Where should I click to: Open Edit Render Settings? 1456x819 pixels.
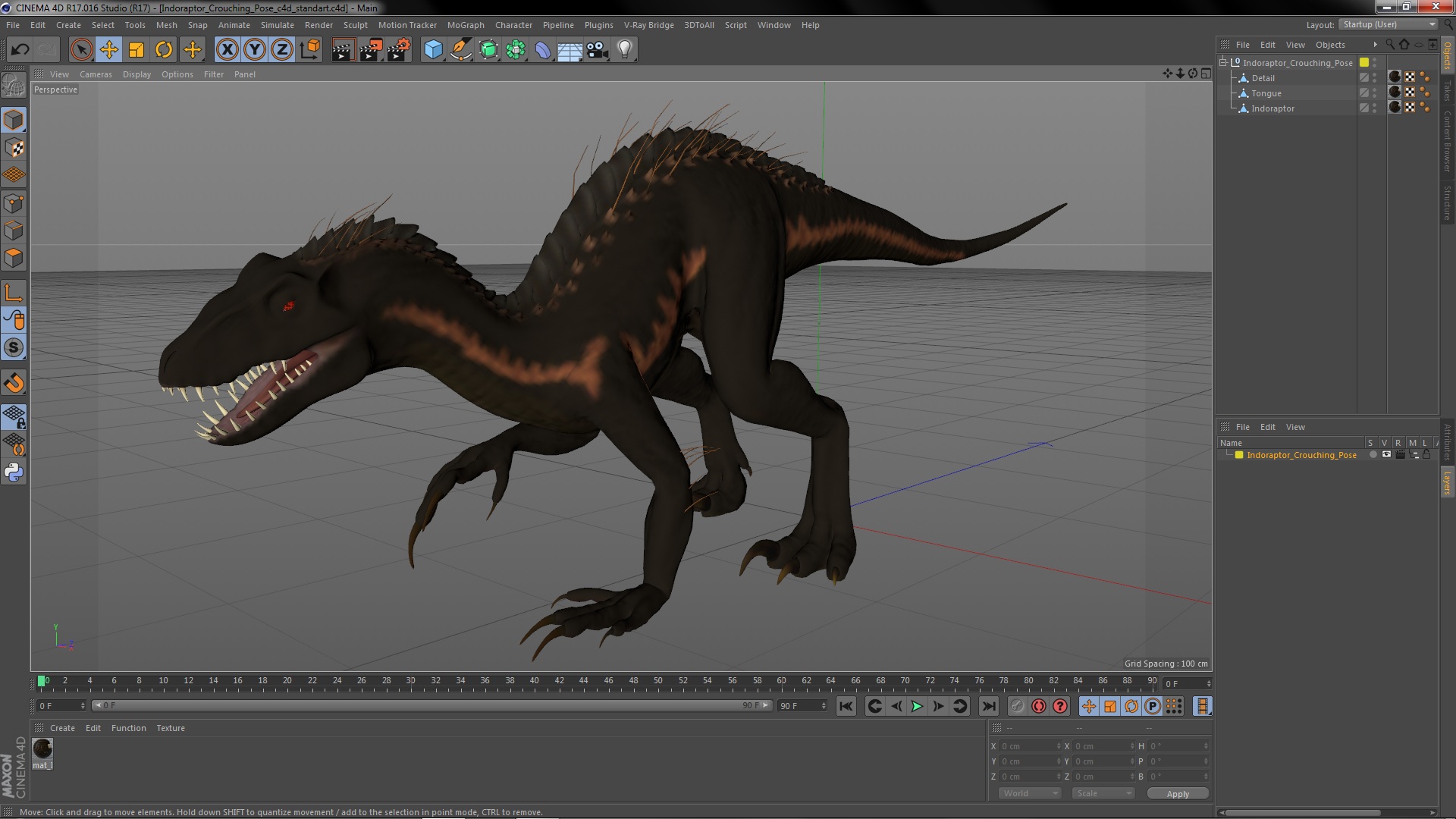(x=399, y=50)
